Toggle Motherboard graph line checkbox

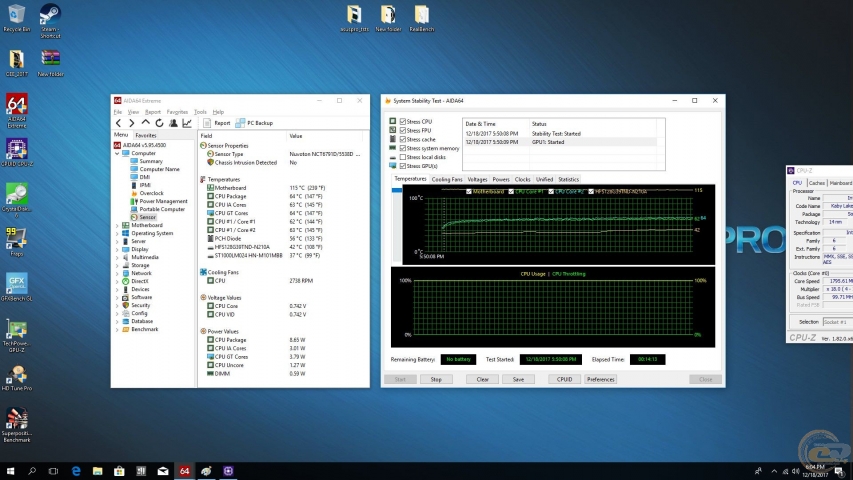click(469, 192)
